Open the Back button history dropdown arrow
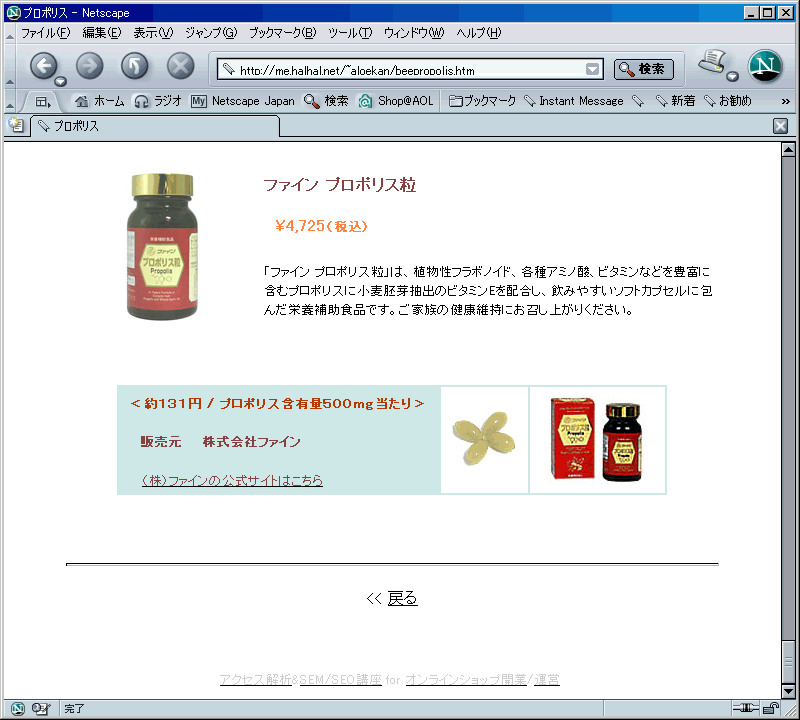This screenshot has width=800, height=720. 61,81
